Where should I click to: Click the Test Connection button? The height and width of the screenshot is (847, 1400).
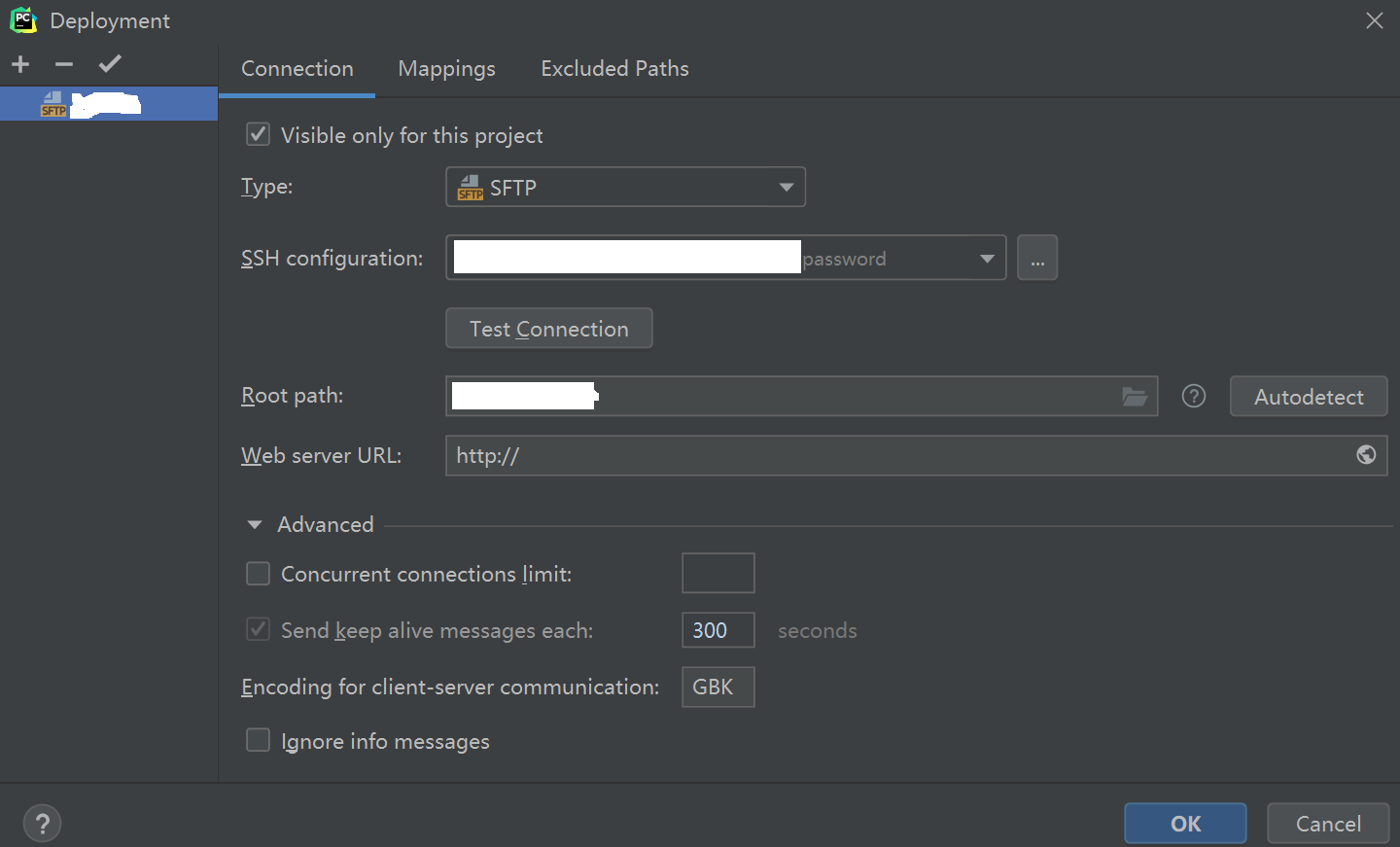coord(548,329)
